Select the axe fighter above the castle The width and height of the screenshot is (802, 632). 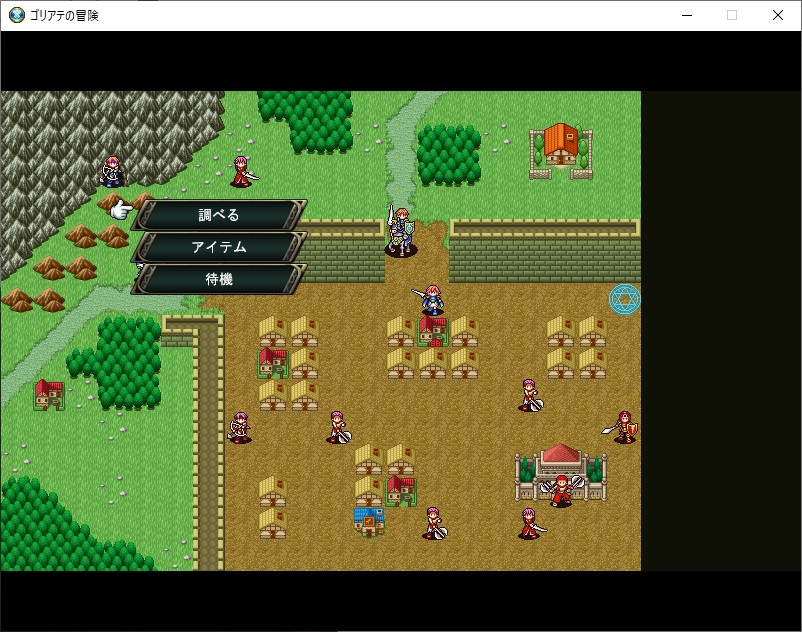point(530,395)
